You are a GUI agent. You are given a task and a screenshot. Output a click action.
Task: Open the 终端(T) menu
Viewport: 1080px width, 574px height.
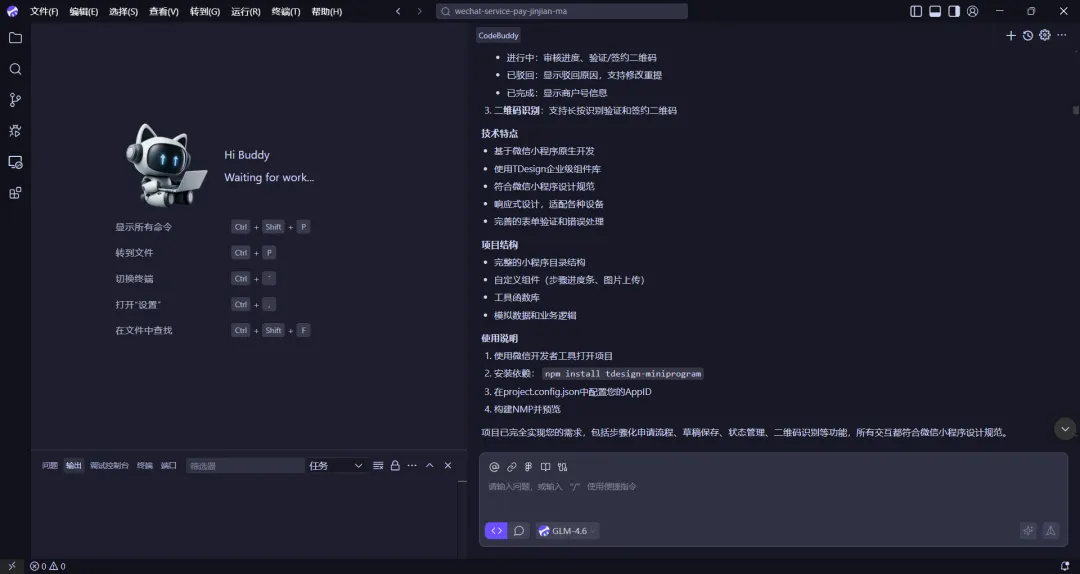coord(286,11)
